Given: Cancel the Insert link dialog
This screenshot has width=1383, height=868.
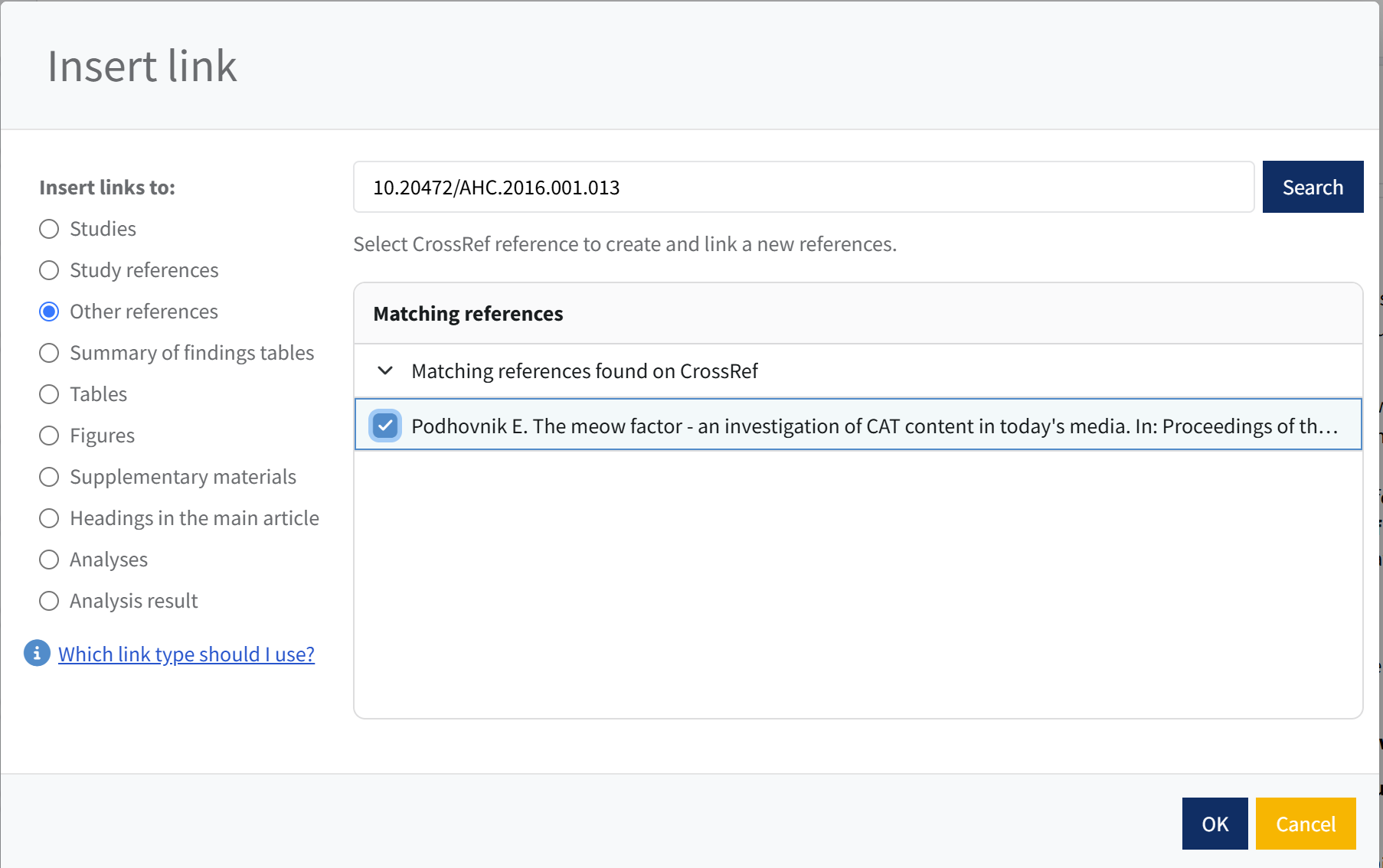Looking at the screenshot, I should (1305, 824).
